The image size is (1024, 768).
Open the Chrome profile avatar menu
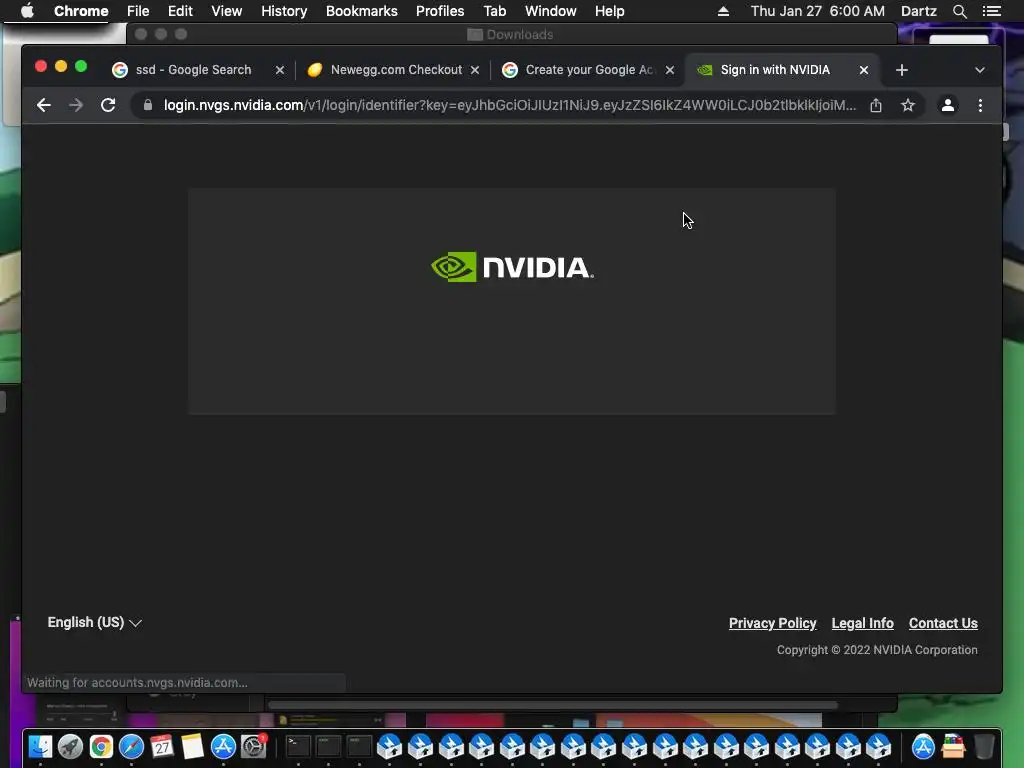click(948, 105)
